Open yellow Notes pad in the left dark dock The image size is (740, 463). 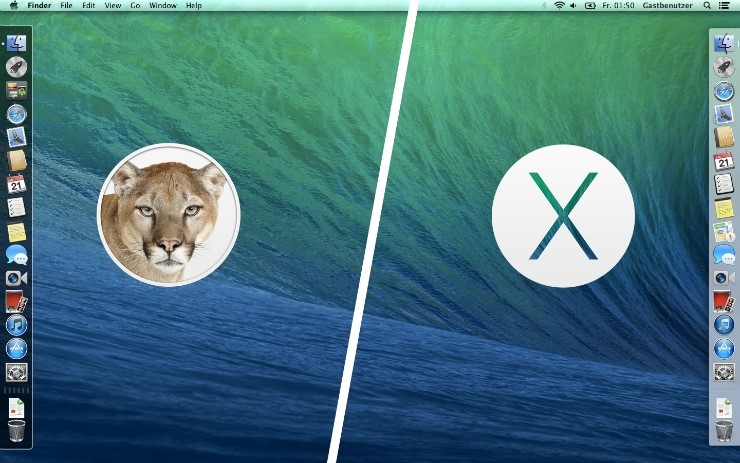(x=17, y=231)
